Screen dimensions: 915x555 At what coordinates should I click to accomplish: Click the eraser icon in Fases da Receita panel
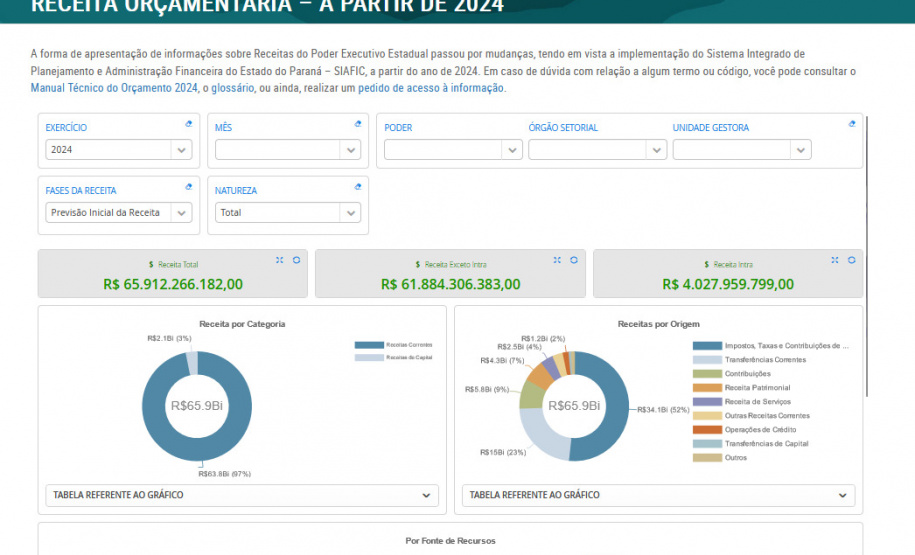[x=189, y=187]
